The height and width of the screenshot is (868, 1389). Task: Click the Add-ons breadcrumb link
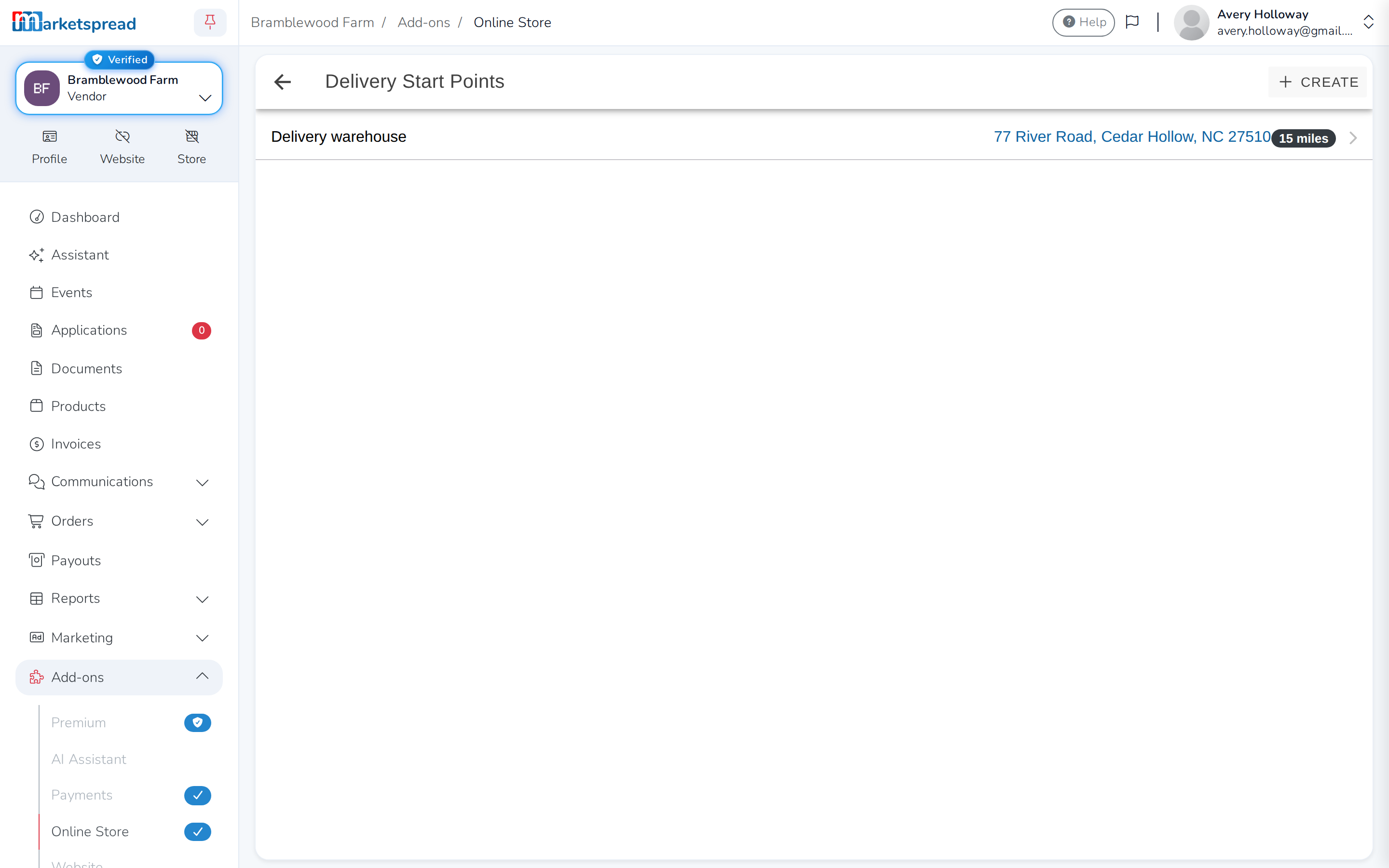click(423, 22)
